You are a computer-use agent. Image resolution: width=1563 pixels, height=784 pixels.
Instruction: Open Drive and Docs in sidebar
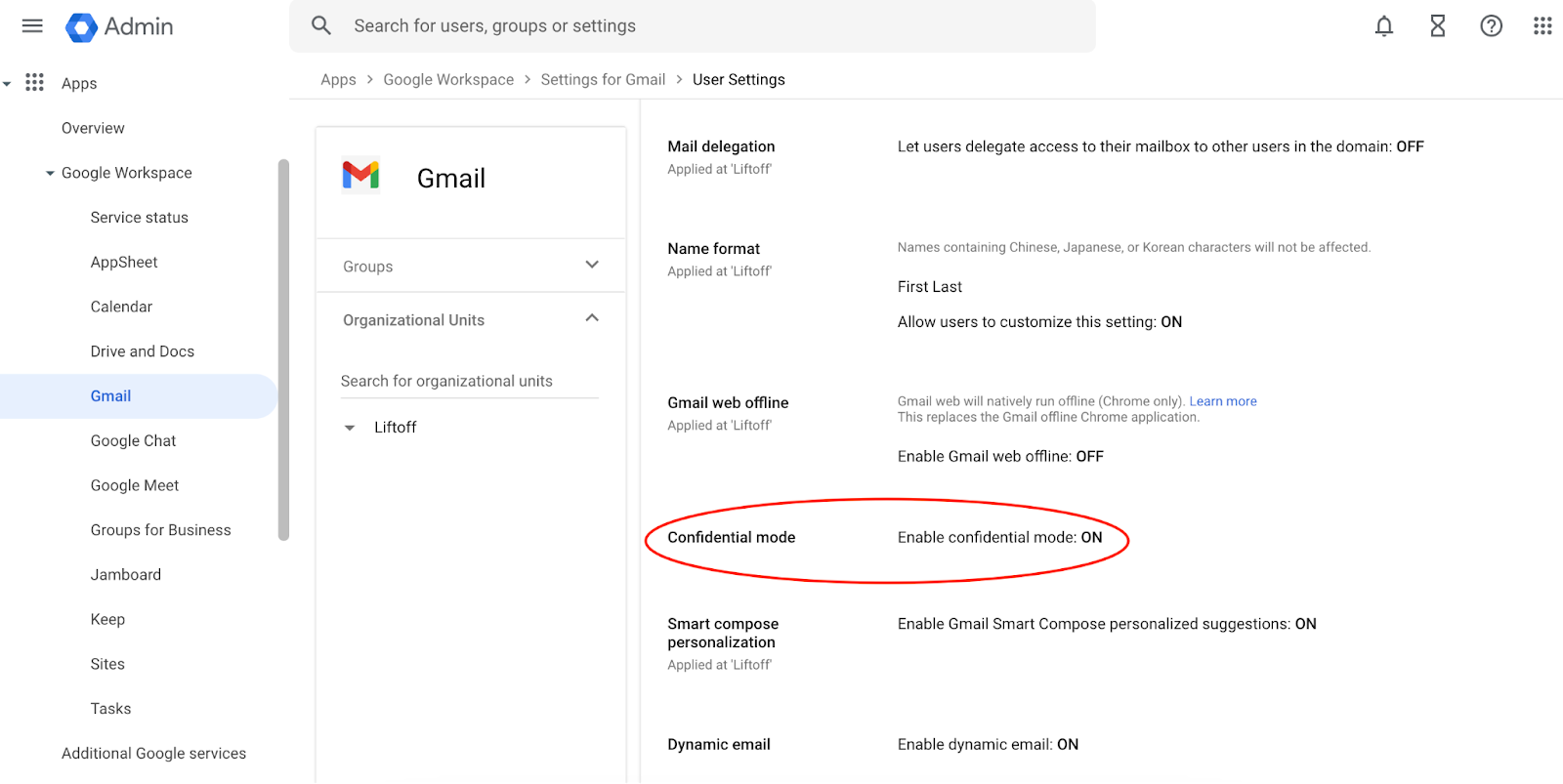click(x=142, y=351)
